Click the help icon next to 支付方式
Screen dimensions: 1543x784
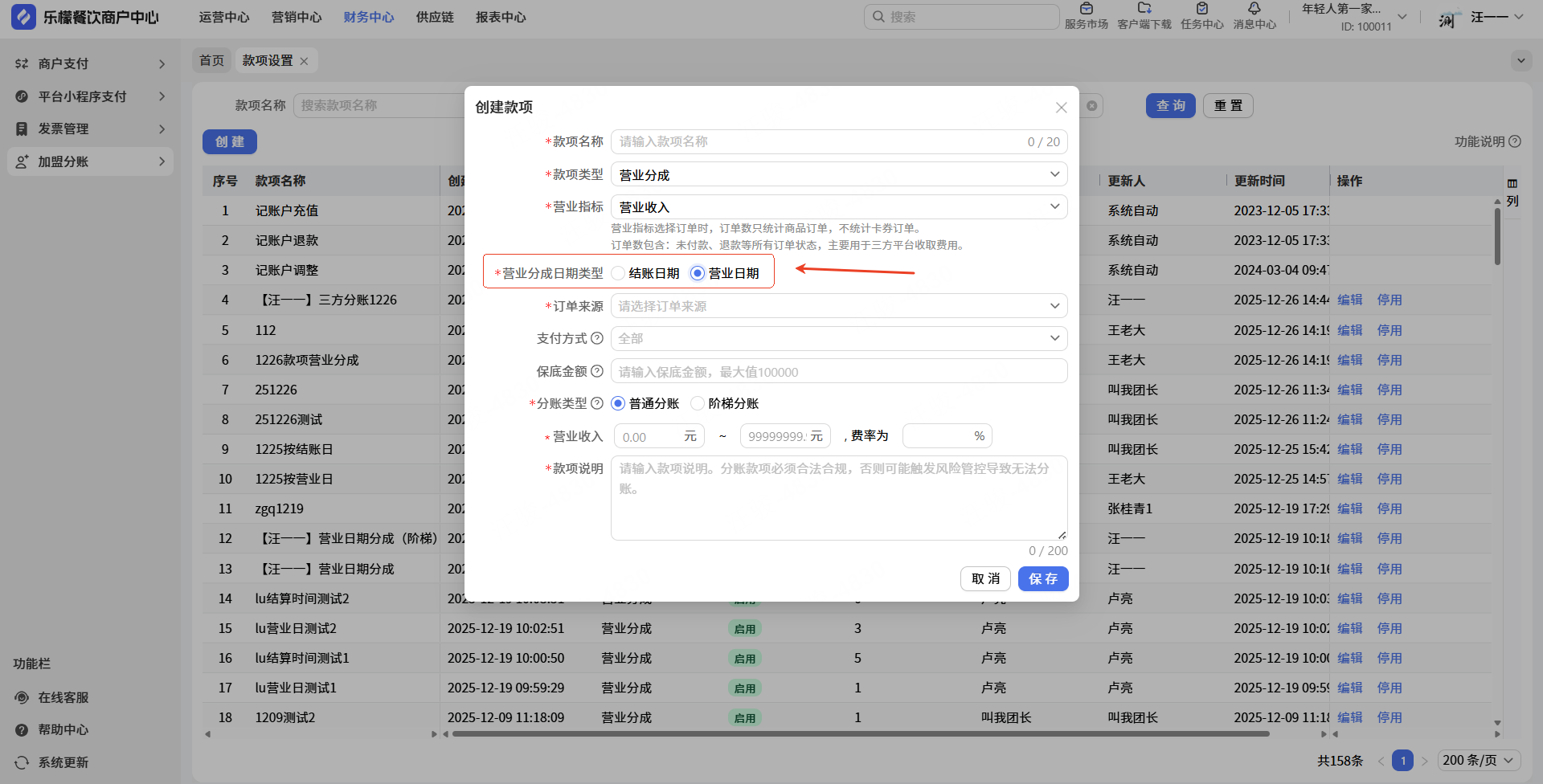point(597,338)
